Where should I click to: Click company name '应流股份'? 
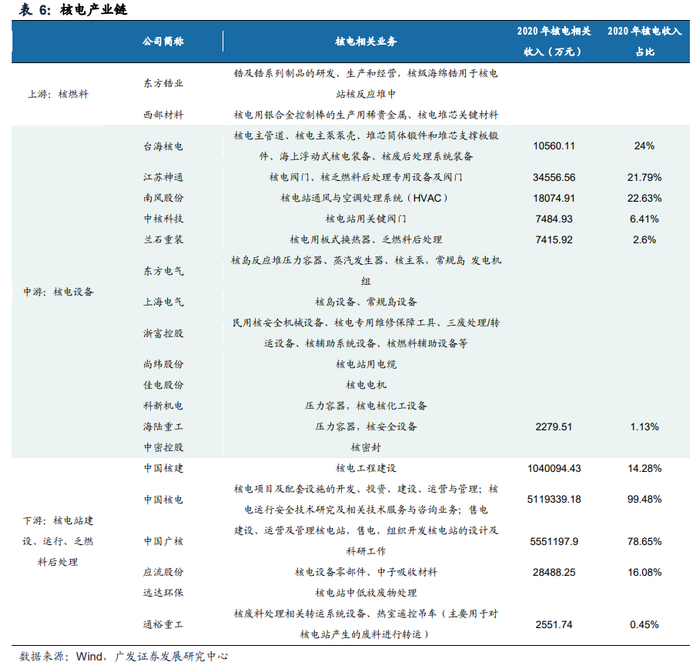click(163, 572)
